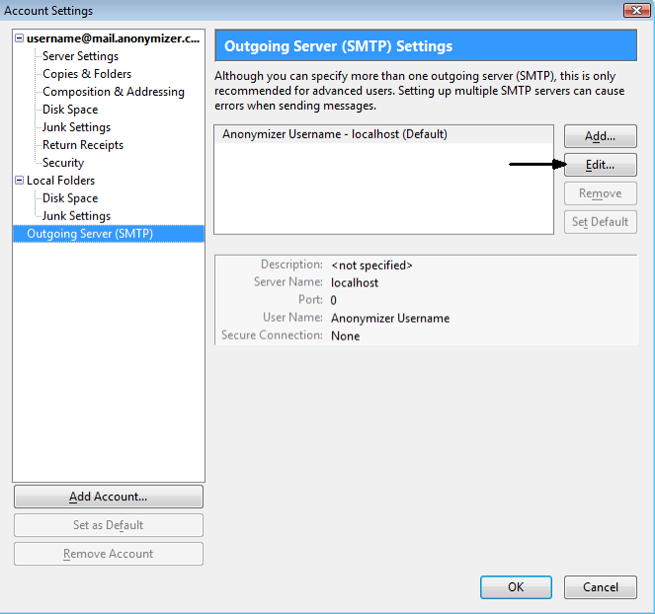This screenshot has width=655, height=614.
Task: Collapse the username@mail.anonymizer account tree
Action: (x=19, y=38)
